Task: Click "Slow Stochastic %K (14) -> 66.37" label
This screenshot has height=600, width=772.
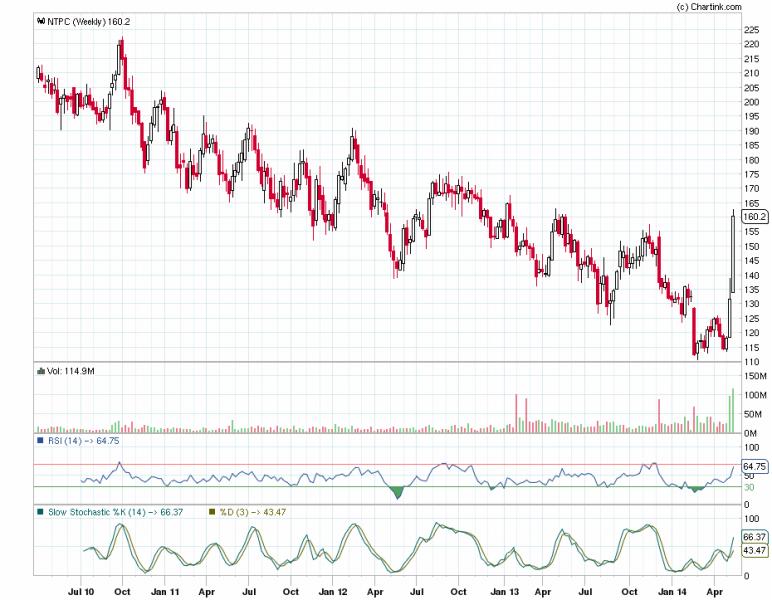Action: (x=115, y=512)
